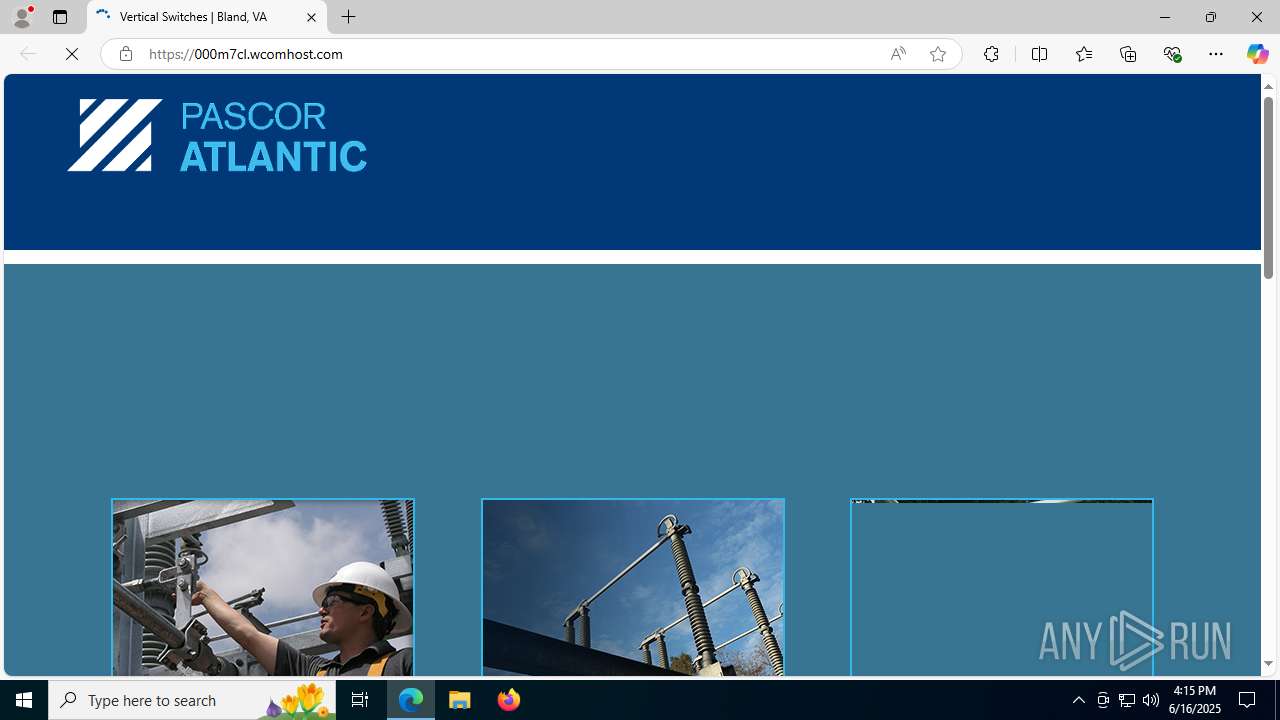This screenshot has width=1280, height=720.
Task: Stop loading the page
Action: (72, 54)
